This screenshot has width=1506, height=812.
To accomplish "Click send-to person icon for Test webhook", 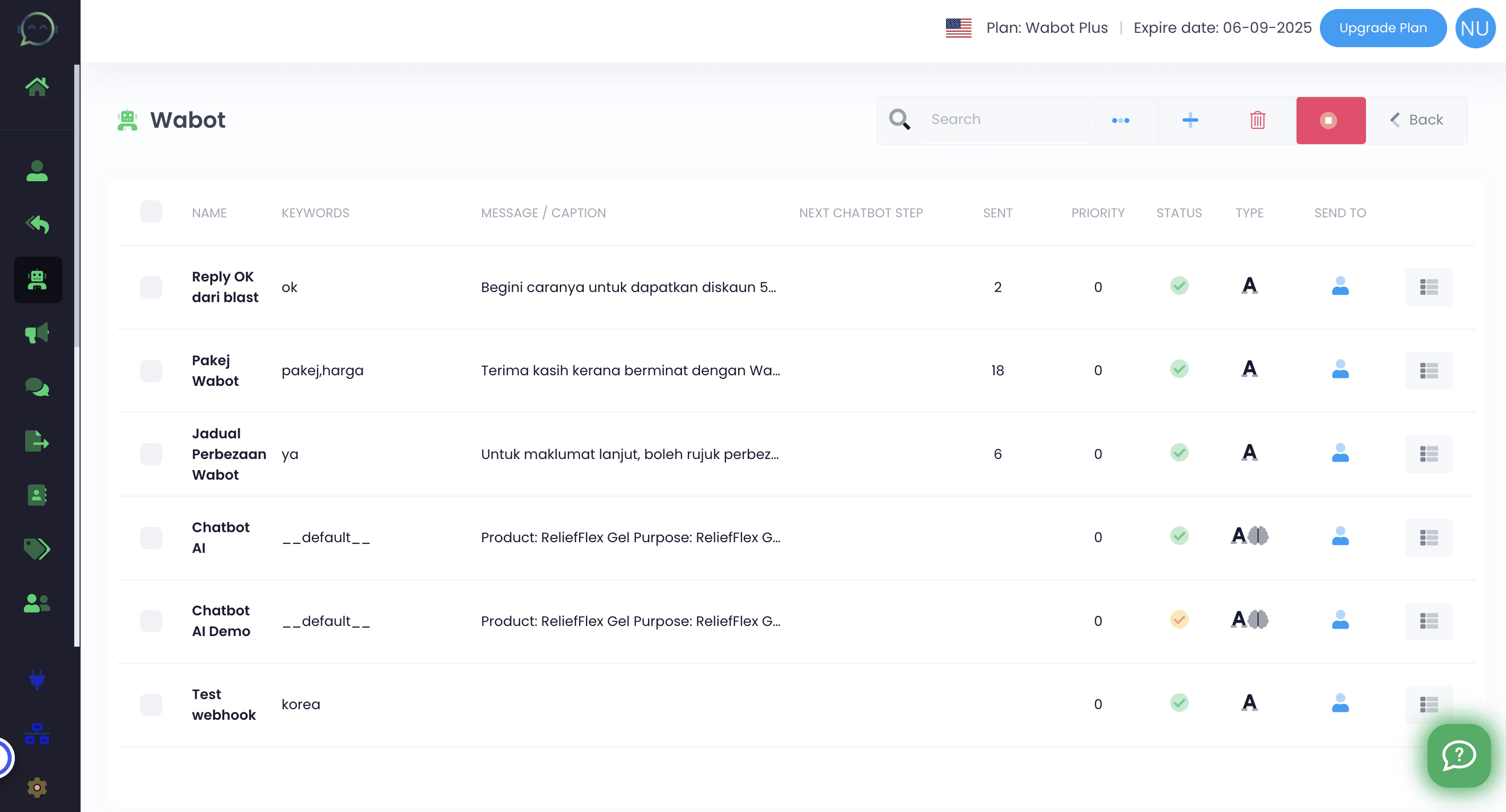I will pos(1340,703).
